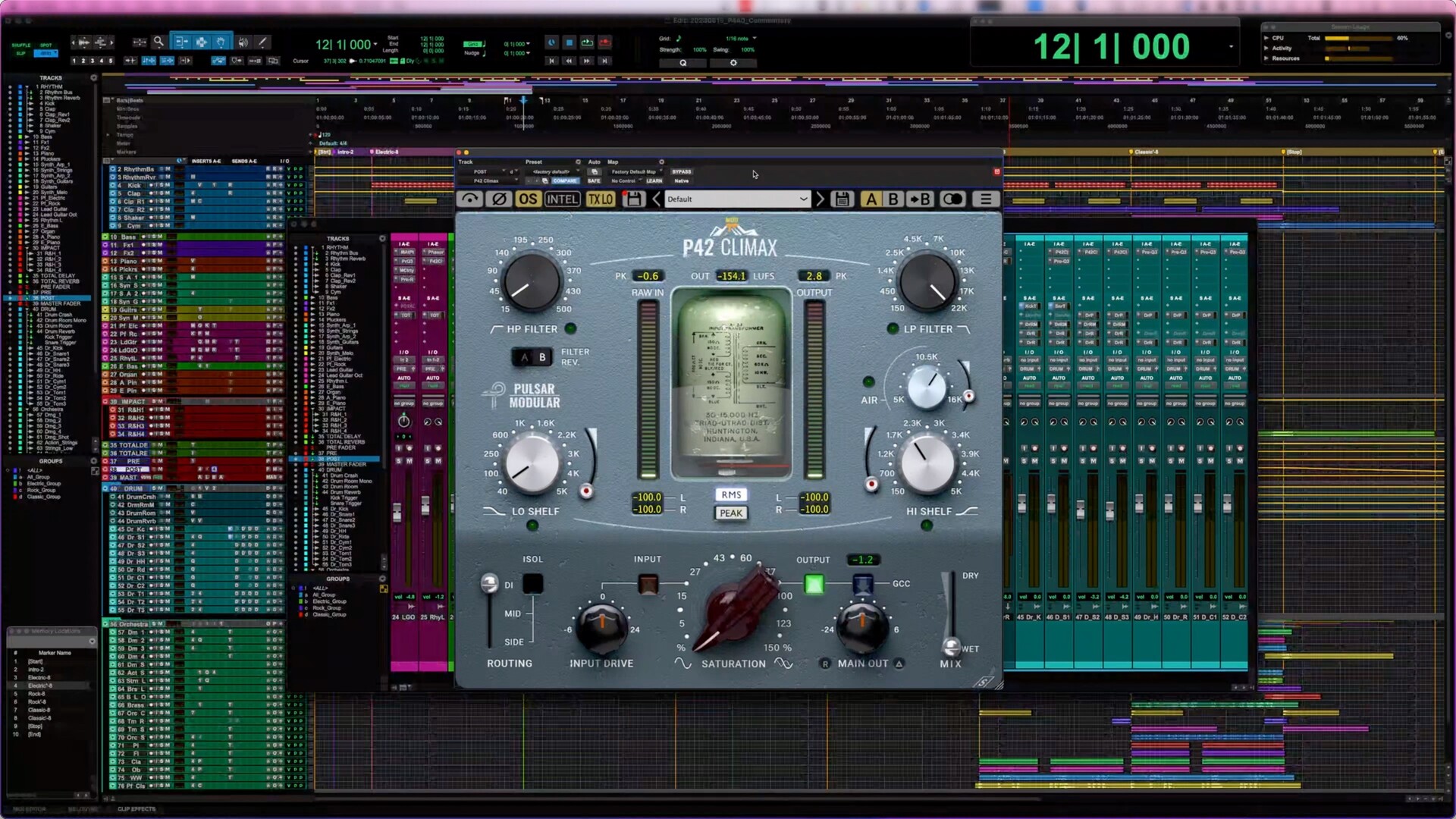This screenshot has width=1456, height=819.
Task: Toggle the green OUTPUT saturation button
Action: tap(814, 584)
